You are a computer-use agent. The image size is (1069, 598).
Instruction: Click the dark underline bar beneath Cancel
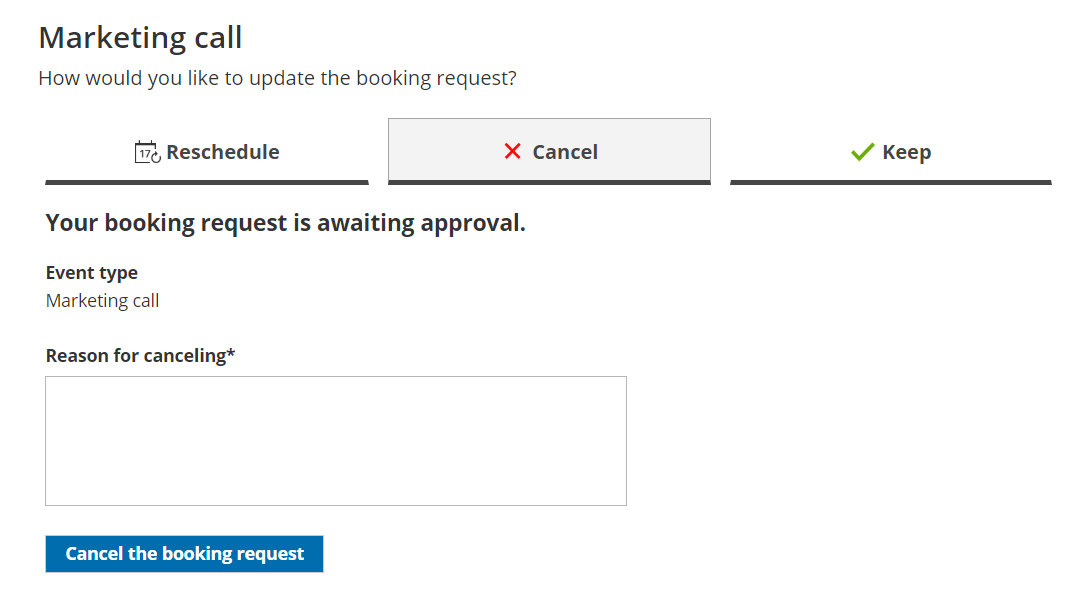[549, 182]
